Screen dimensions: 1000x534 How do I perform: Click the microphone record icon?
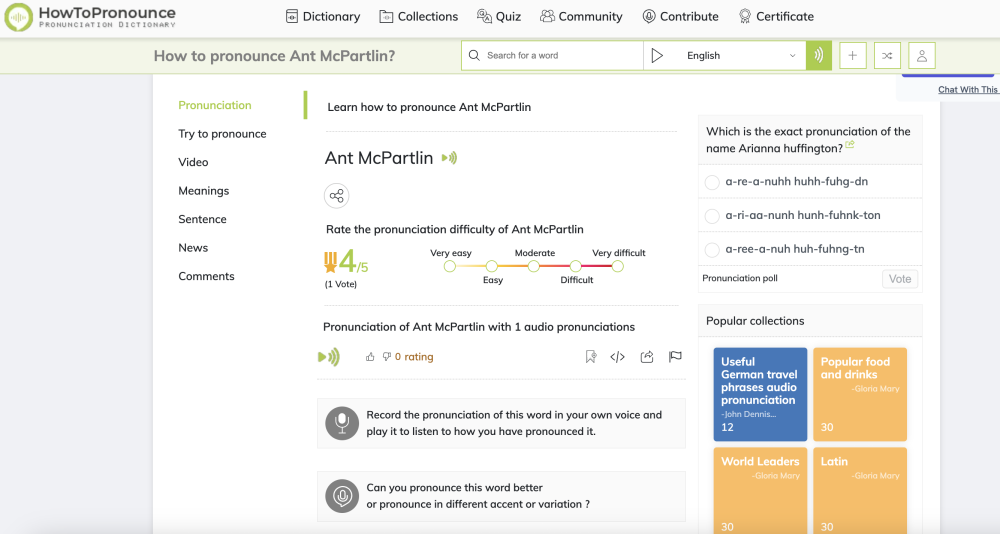pyautogui.click(x=342, y=423)
